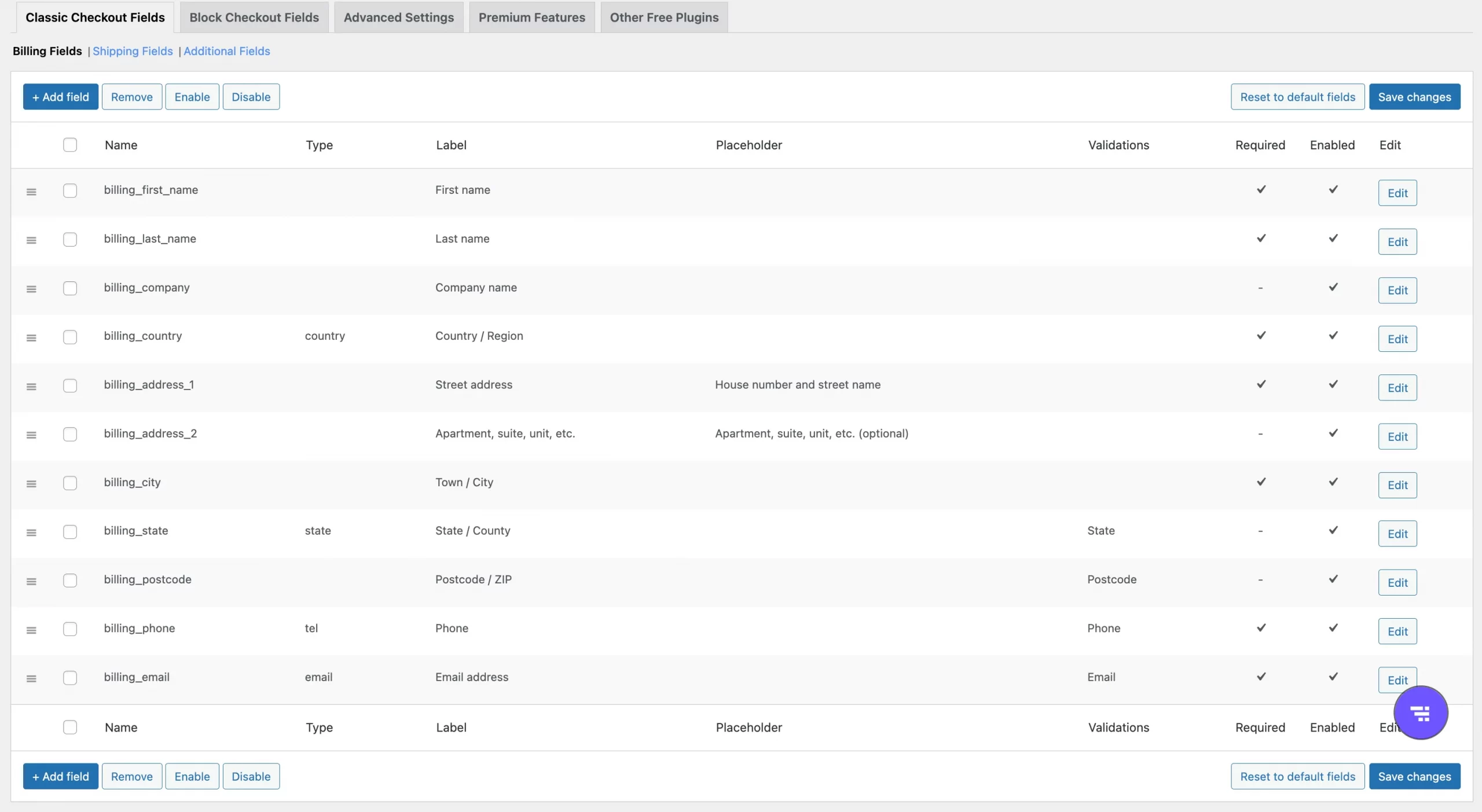
Task: Click drag handle icon for billing_first_name row
Action: (x=31, y=192)
